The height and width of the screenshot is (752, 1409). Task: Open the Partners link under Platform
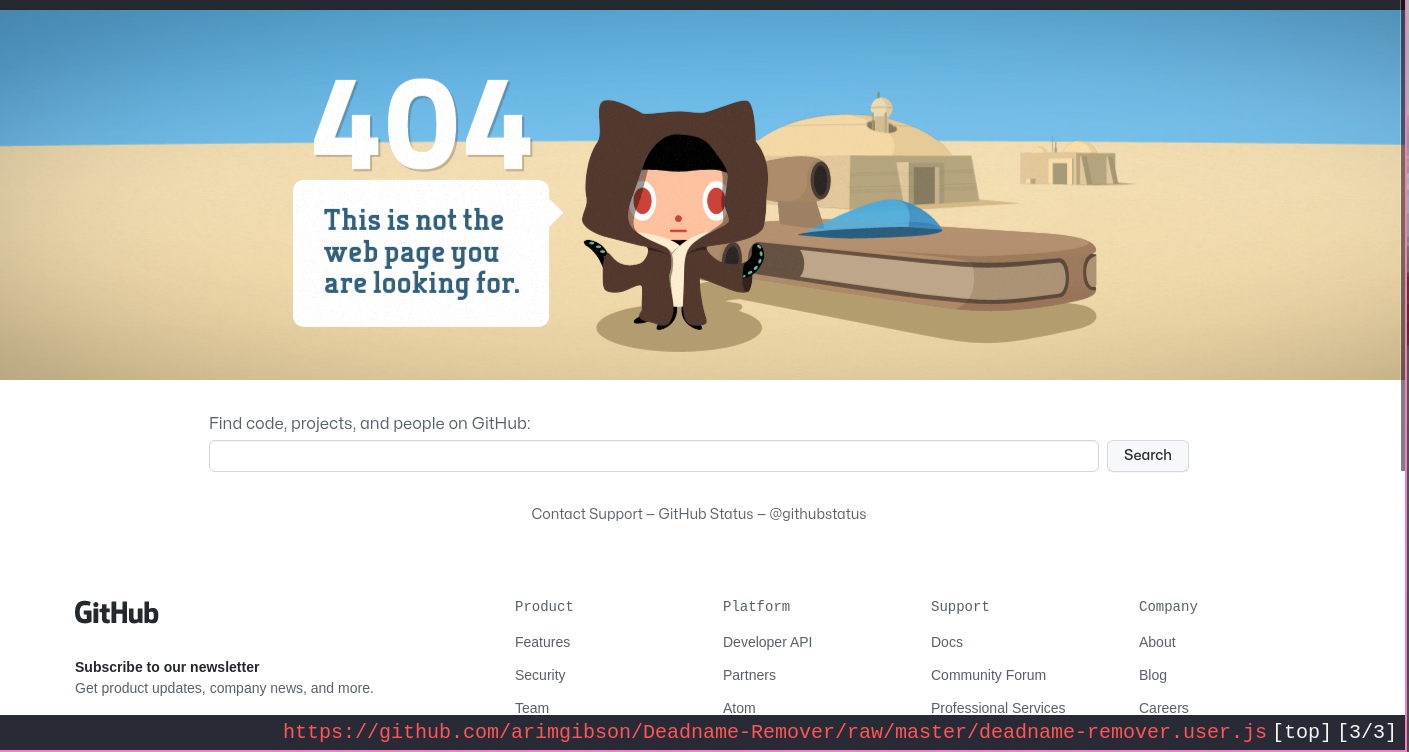point(749,675)
